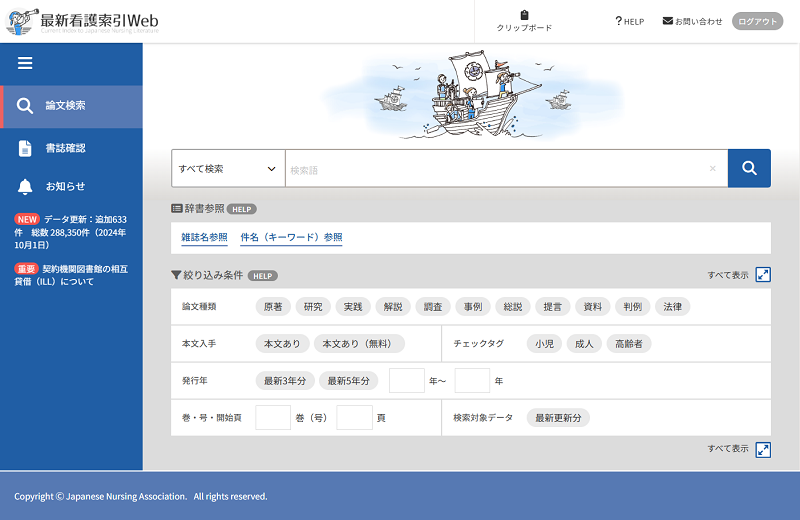
Task: Toggle the 法律 article type filter
Action: (x=672, y=307)
